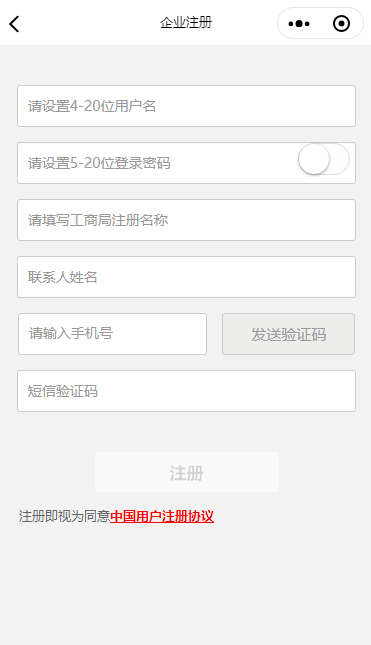Tap the 发送验证码 send code button
This screenshot has height=645, width=371.
tap(288, 334)
